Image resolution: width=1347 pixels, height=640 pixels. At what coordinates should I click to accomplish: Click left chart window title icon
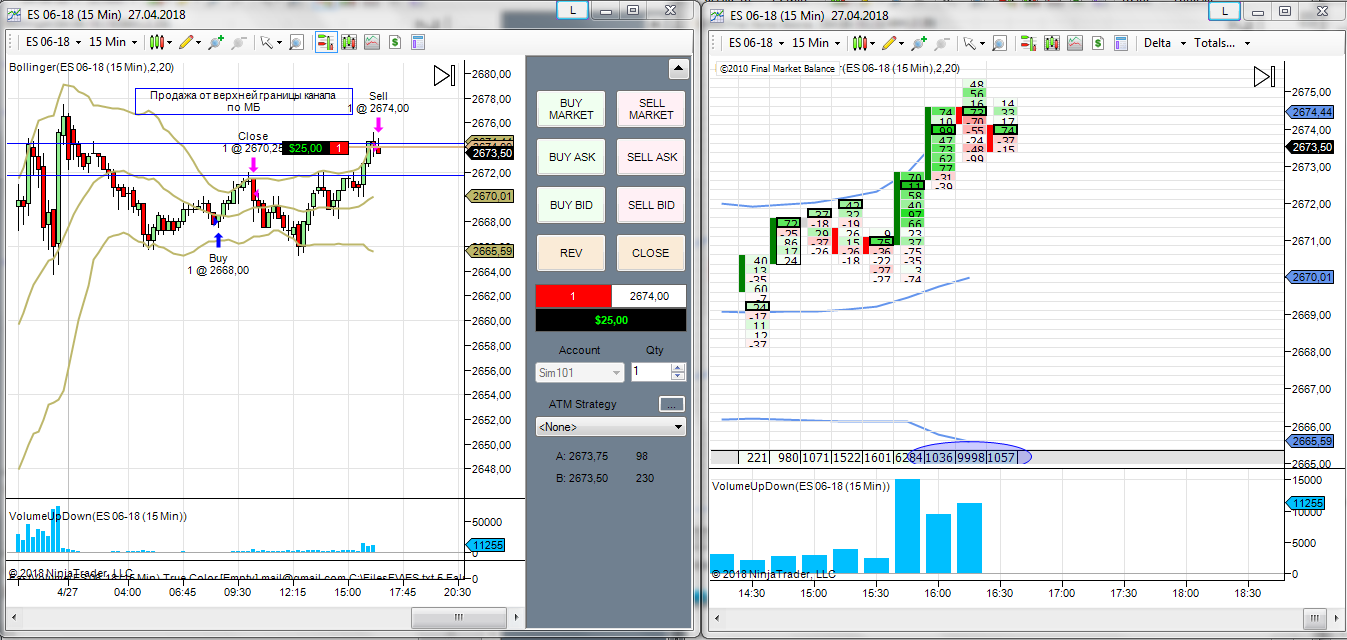pyautogui.click(x=12, y=14)
